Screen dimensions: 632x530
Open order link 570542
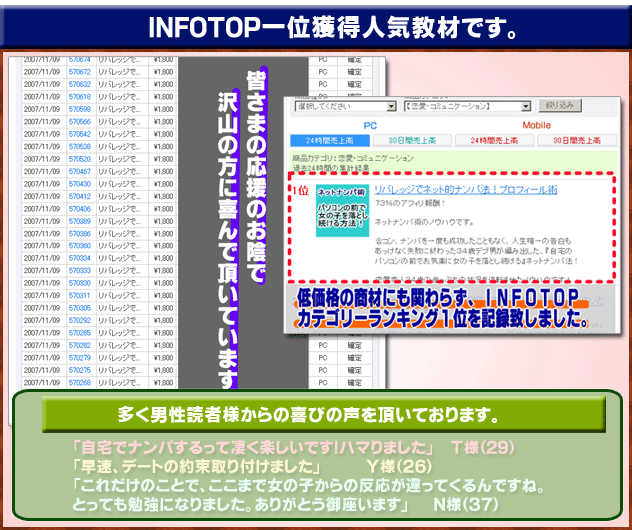tap(79, 134)
